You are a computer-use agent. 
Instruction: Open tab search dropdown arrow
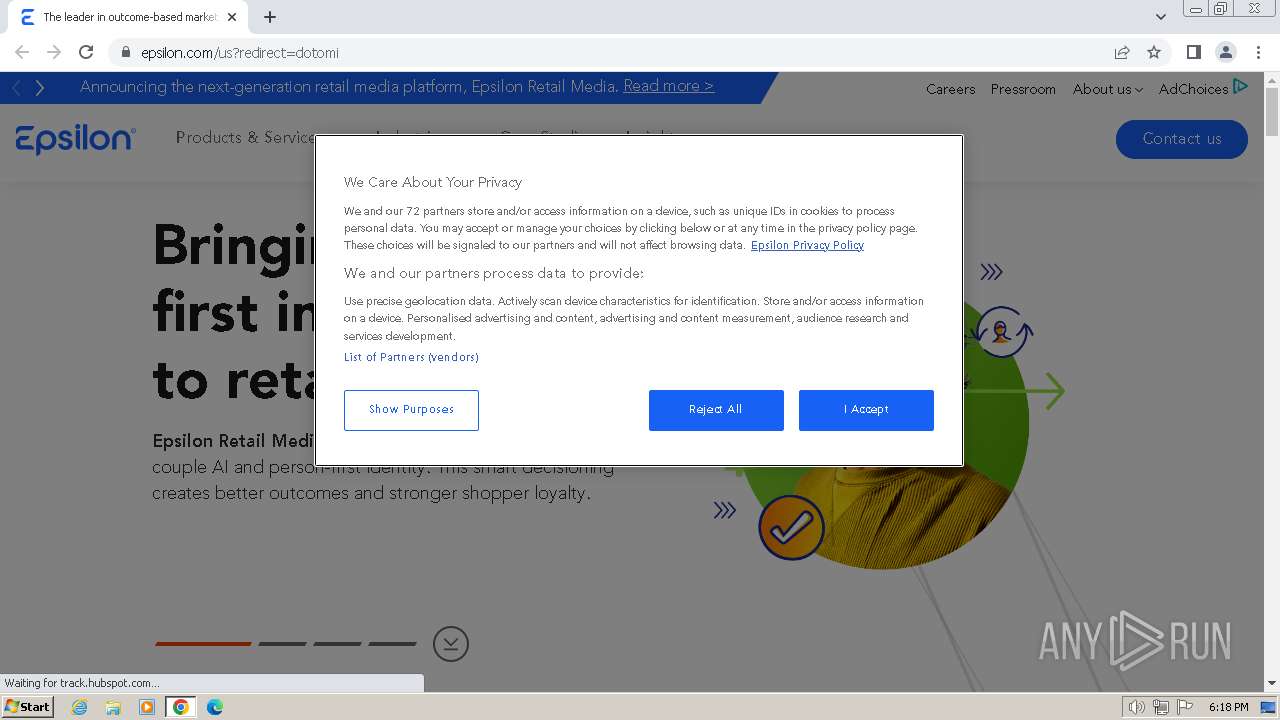tap(1160, 17)
